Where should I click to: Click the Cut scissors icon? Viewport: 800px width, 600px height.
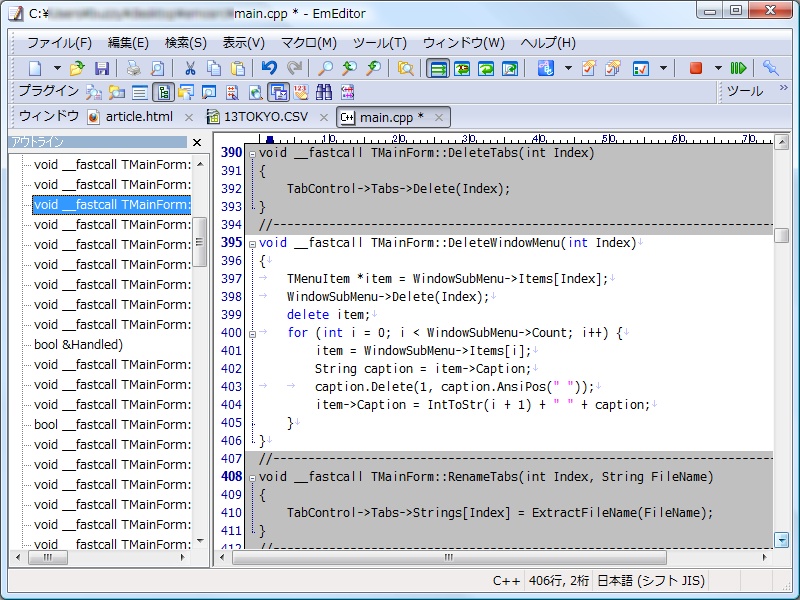click(189, 68)
